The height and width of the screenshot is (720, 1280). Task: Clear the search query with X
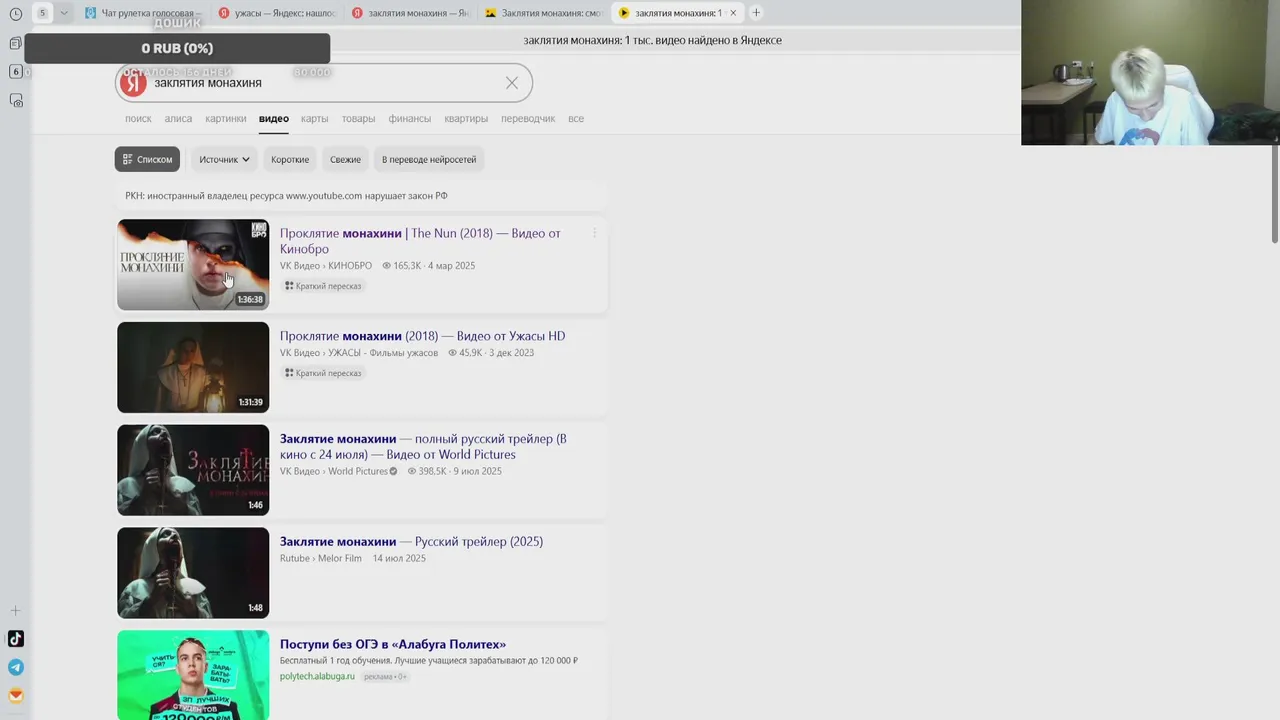(x=512, y=83)
